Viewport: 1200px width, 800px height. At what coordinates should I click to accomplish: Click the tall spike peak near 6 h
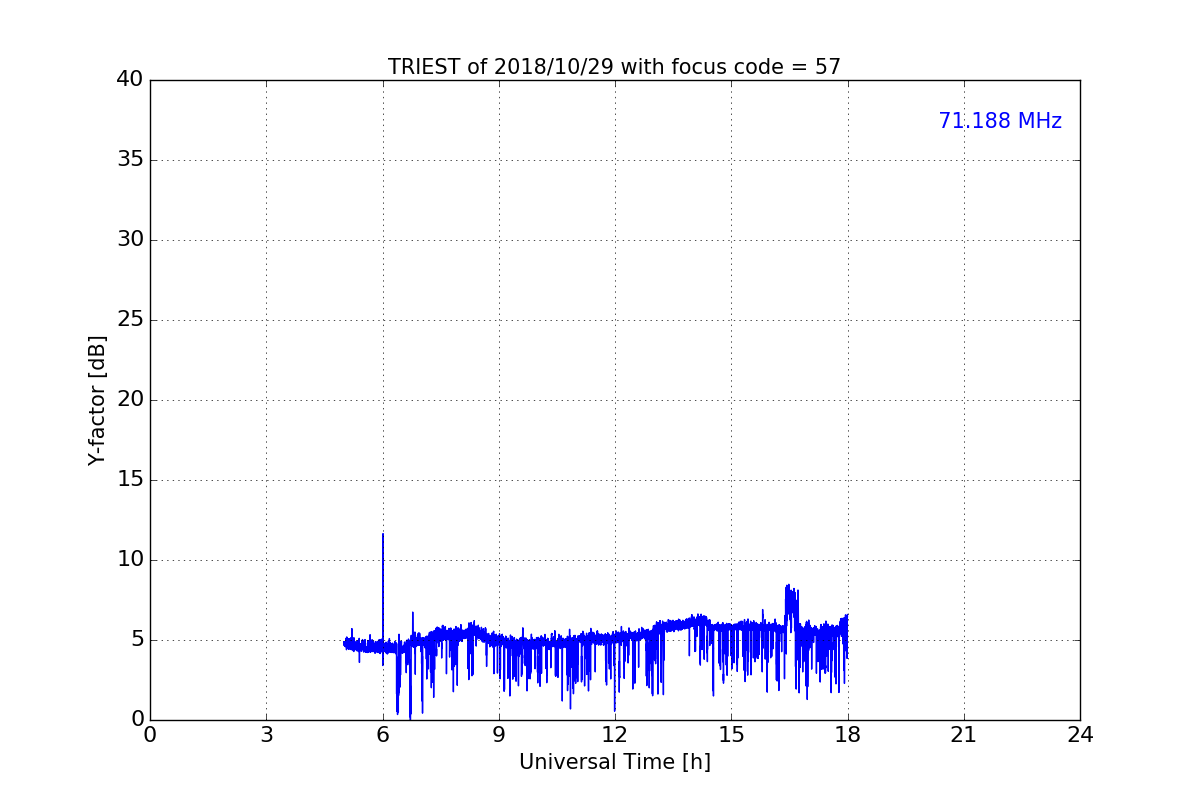pos(382,535)
